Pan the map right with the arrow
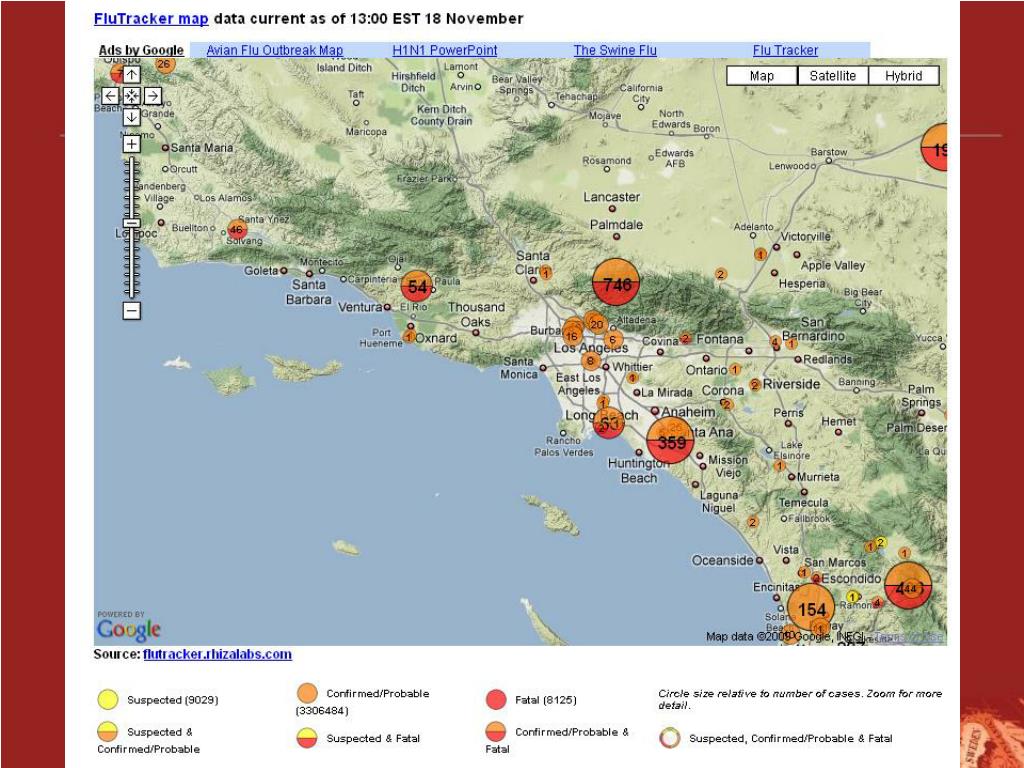This screenshot has height=768, width=1024. (x=153, y=96)
